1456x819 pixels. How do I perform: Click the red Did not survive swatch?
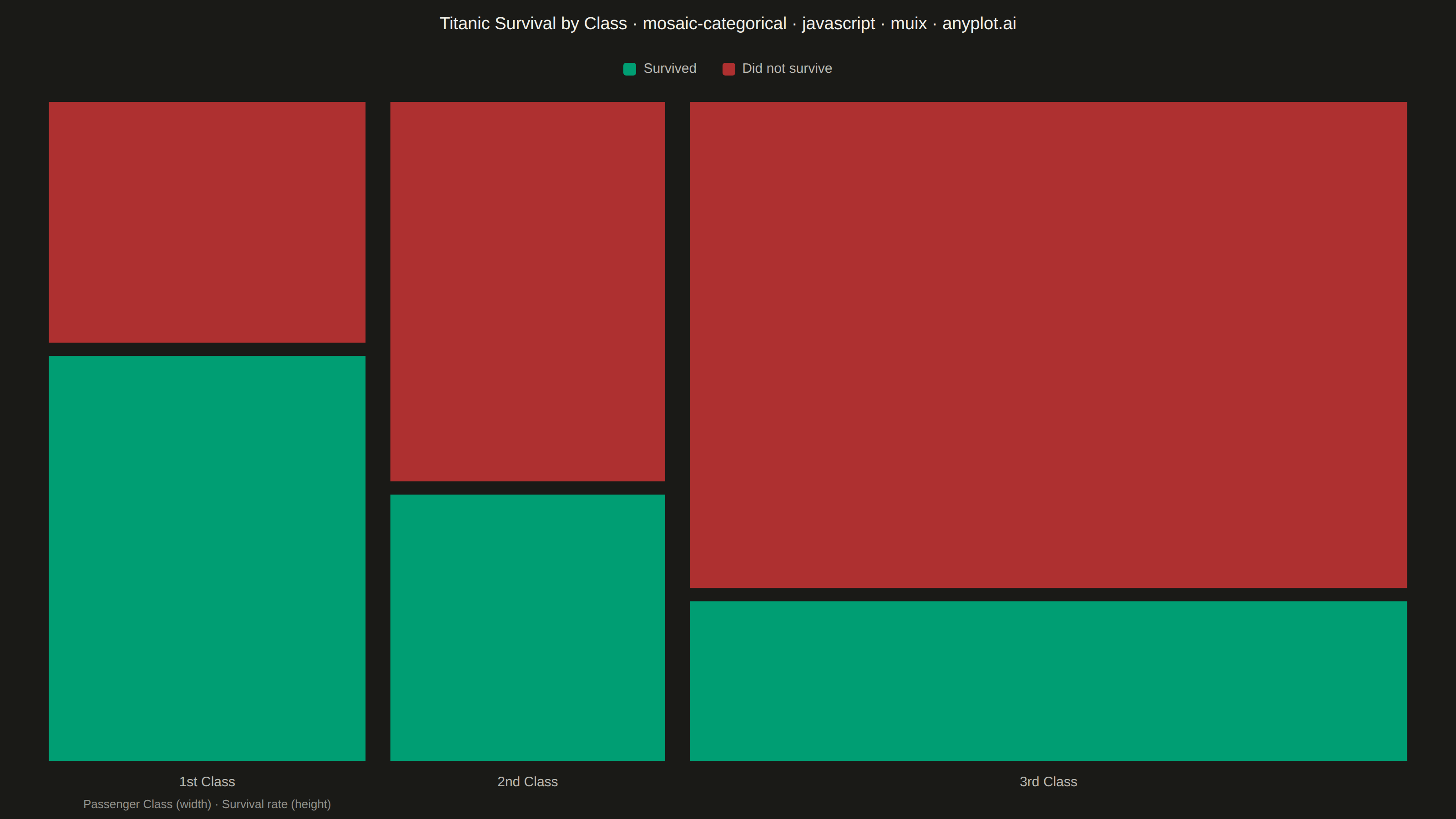[x=728, y=69]
